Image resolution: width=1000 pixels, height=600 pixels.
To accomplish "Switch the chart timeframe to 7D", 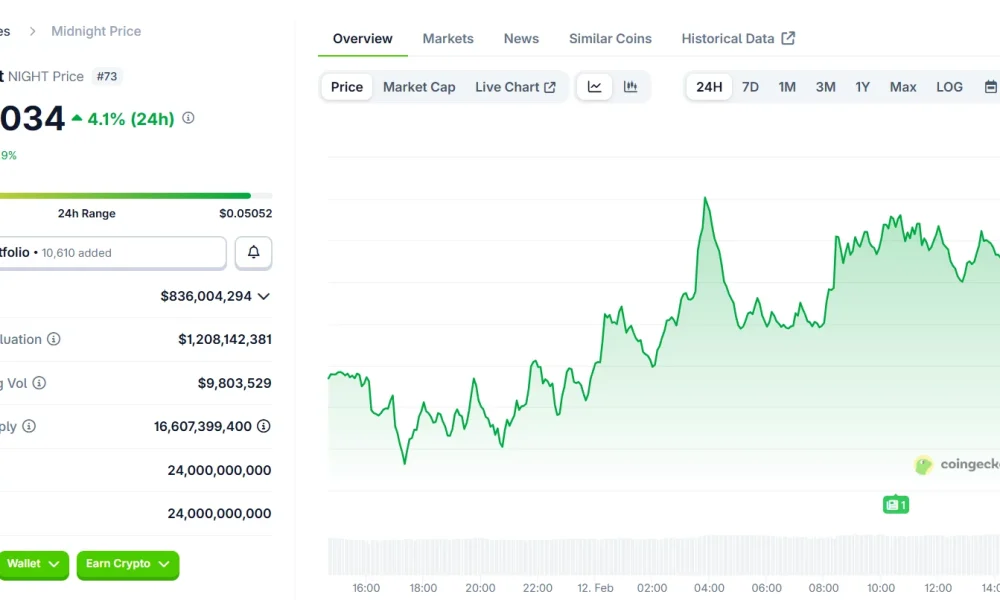I will [x=750, y=87].
